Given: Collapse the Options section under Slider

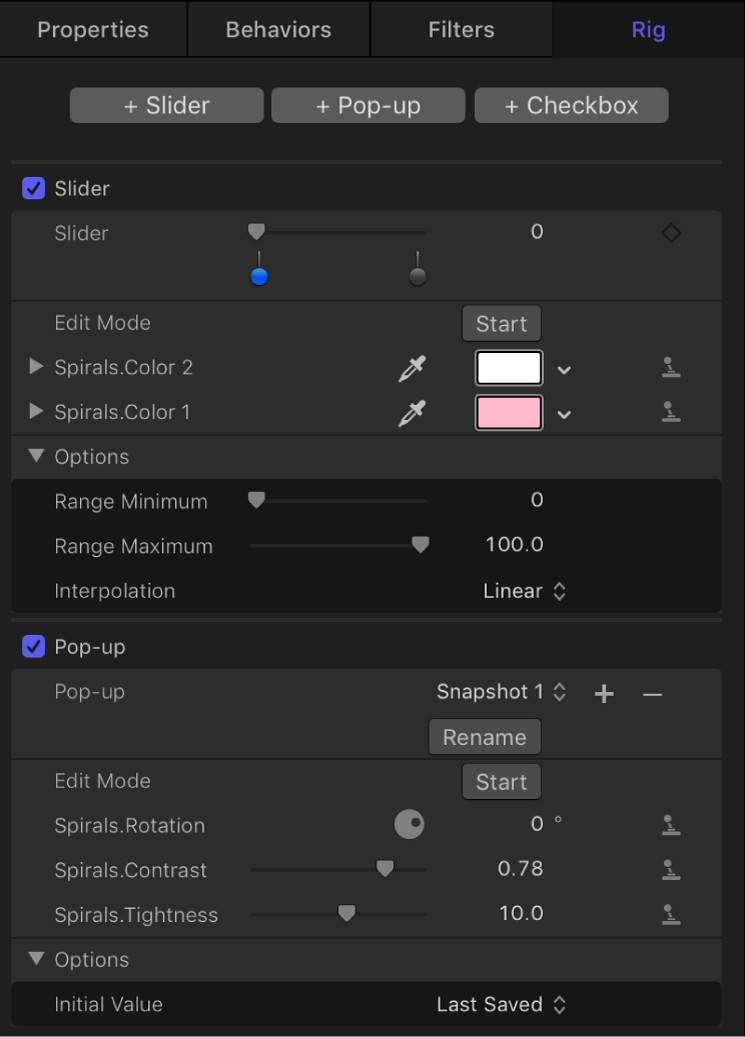Looking at the screenshot, I should [x=36, y=456].
